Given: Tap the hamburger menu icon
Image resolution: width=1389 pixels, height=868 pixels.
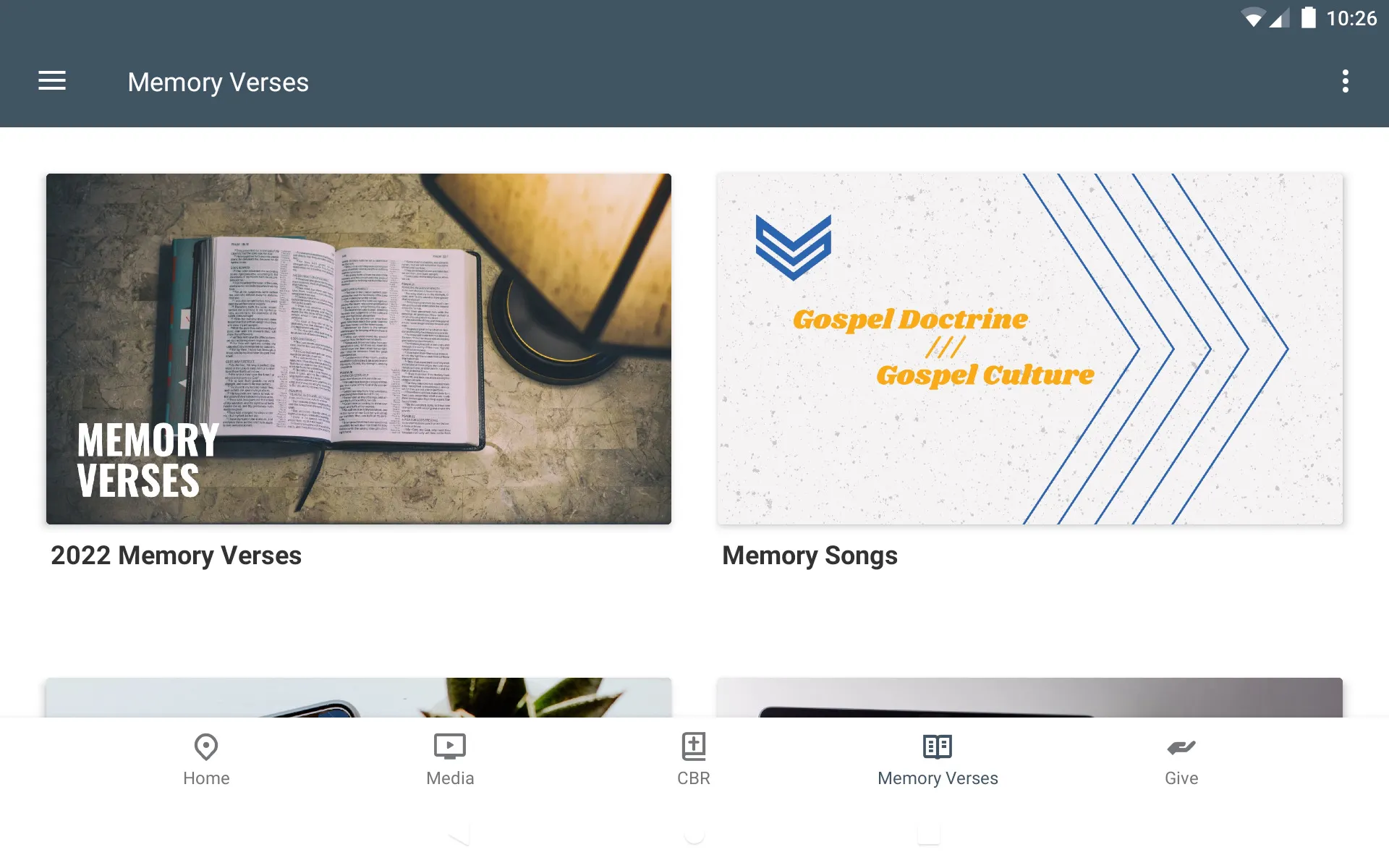Looking at the screenshot, I should tap(52, 82).
